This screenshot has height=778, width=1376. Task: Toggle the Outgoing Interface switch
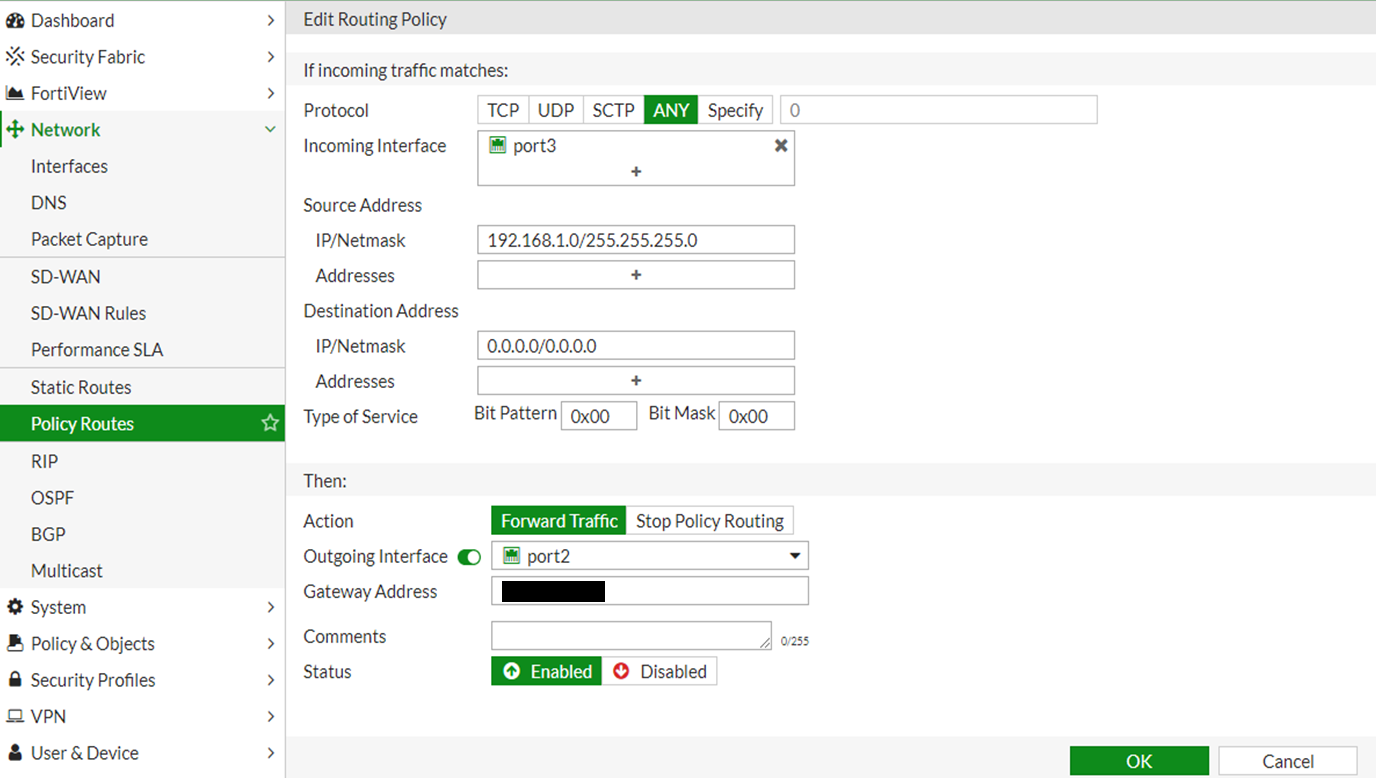click(x=469, y=557)
